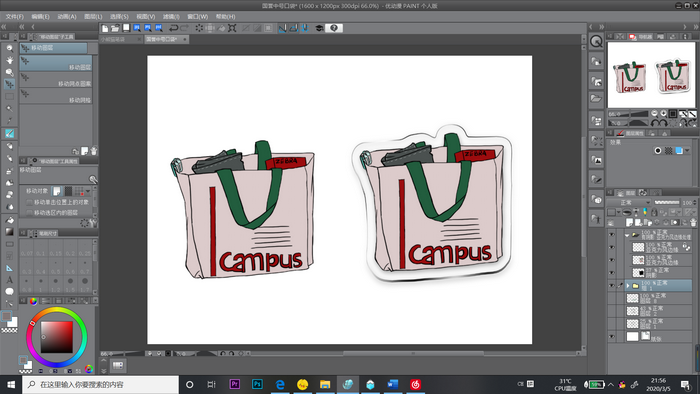Select the Move Layer tool in toolbox

[9, 84]
